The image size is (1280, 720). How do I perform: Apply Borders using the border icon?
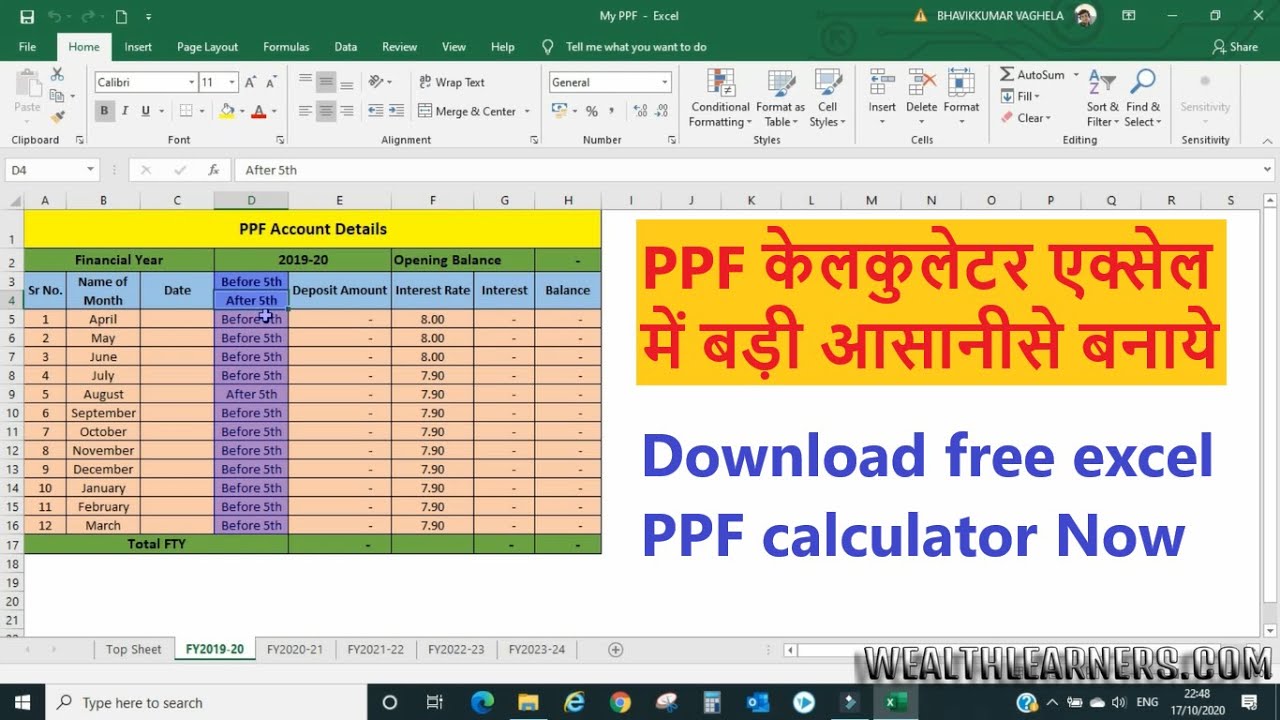click(186, 111)
